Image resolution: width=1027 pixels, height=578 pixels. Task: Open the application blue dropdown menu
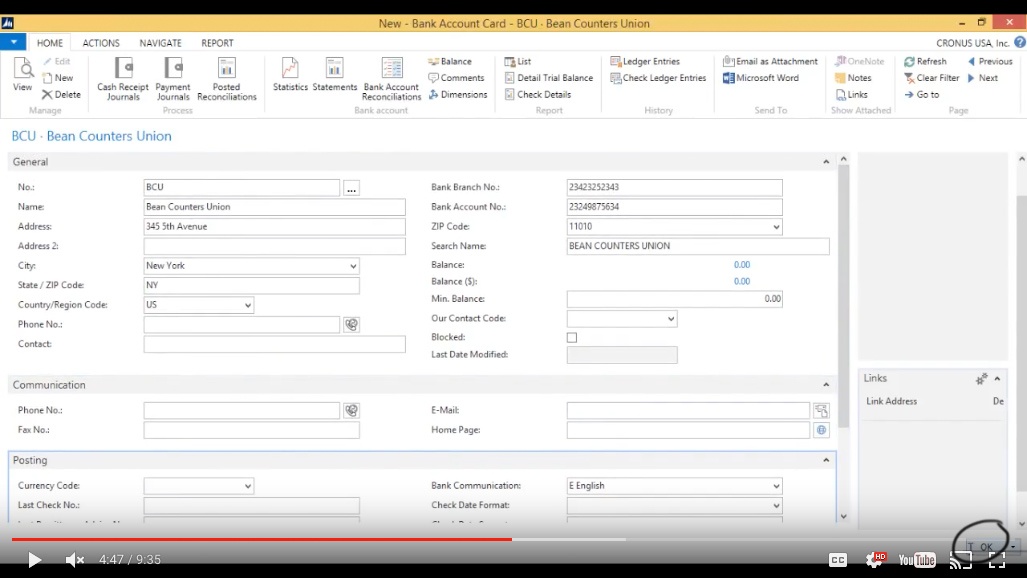(13, 42)
